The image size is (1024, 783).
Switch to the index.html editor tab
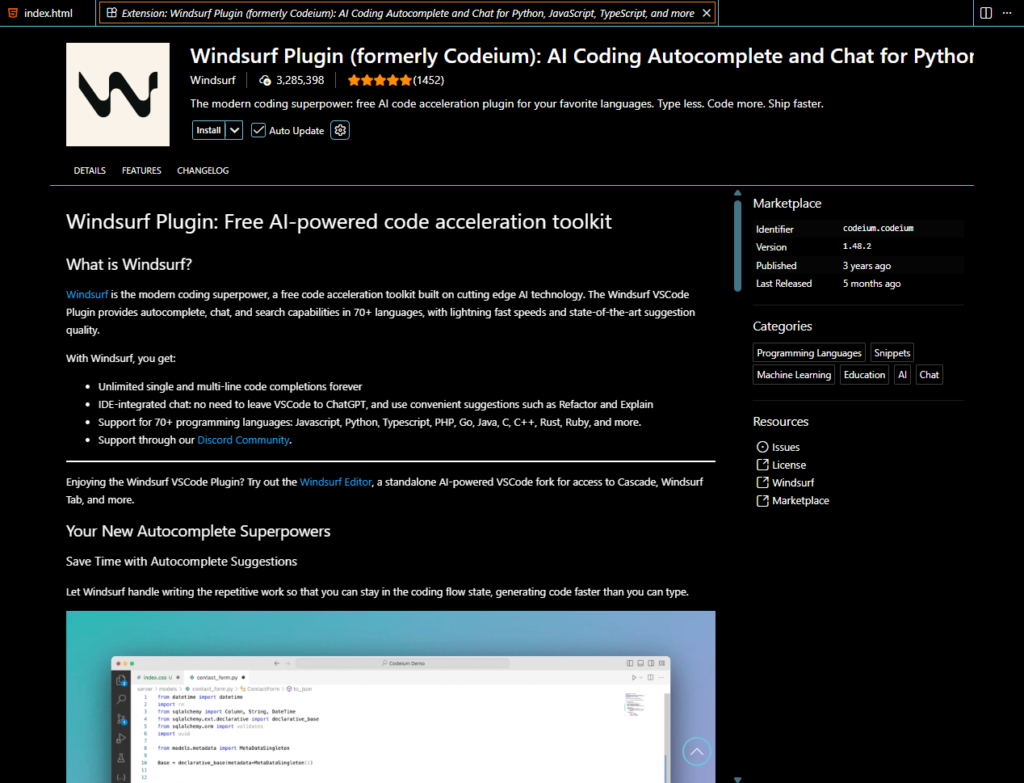click(x=47, y=13)
